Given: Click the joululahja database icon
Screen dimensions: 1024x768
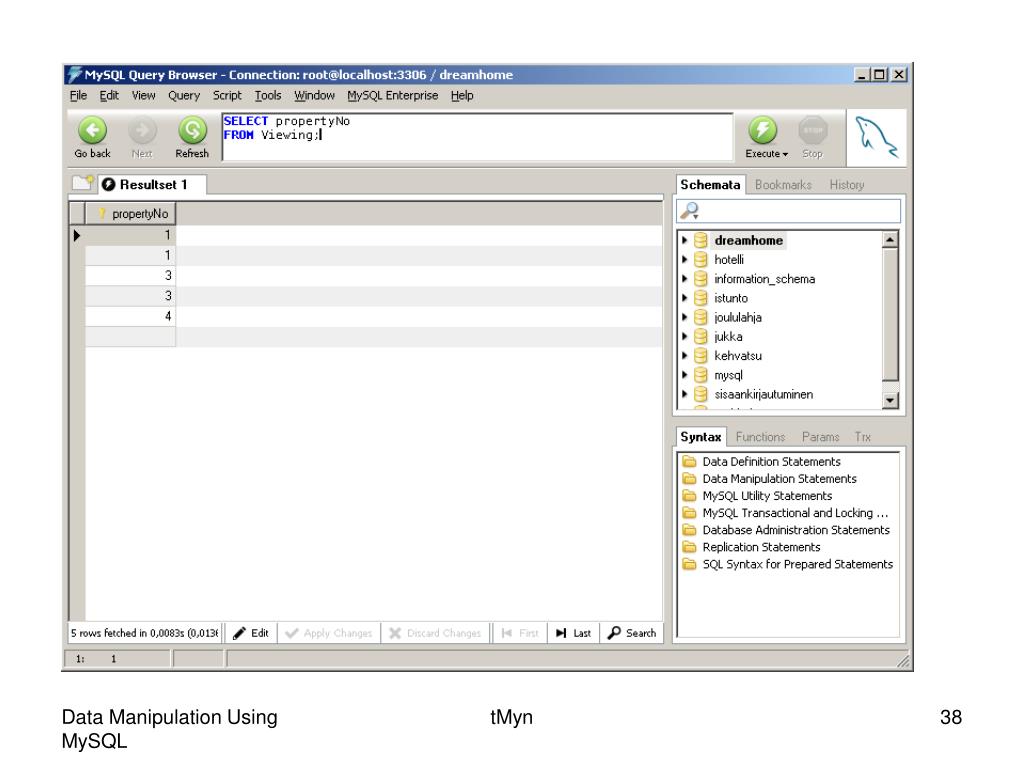Looking at the screenshot, I should [x=701, y=317].
